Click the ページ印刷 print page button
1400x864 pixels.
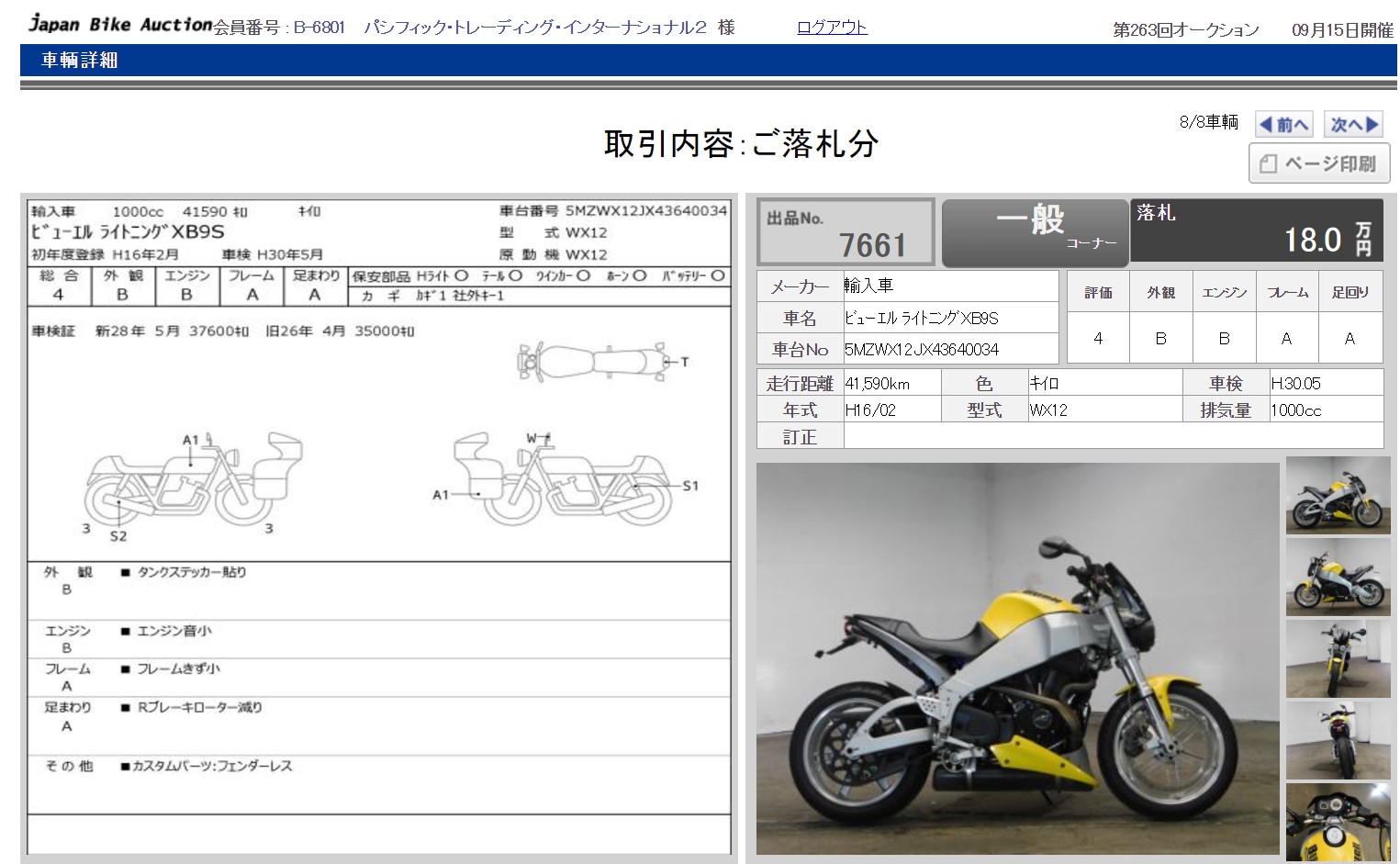[x=1319, y=163]
